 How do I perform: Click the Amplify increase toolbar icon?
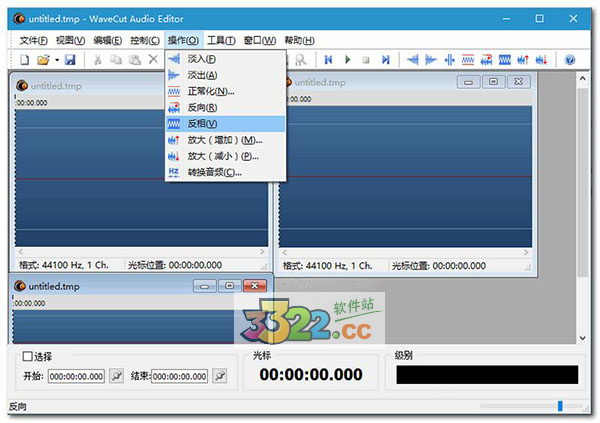(523, 60)
